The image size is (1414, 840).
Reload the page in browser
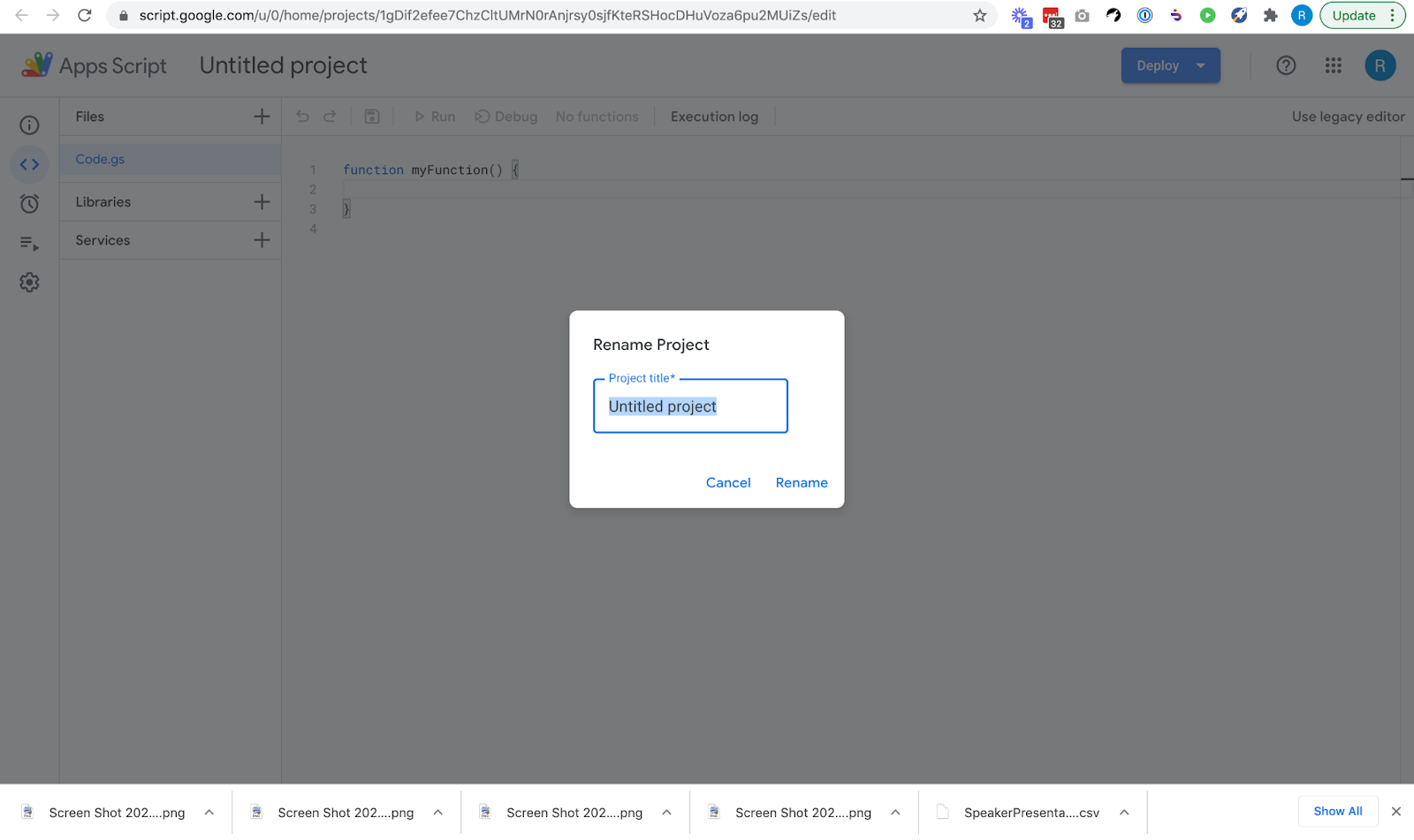pos(85,15)
